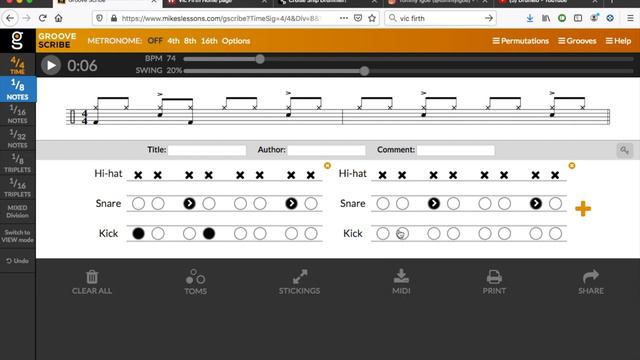Set the metronome to 8th notes
Image resolution: width=640 pixels, height=360 pixels.
(x=190, y=41)
